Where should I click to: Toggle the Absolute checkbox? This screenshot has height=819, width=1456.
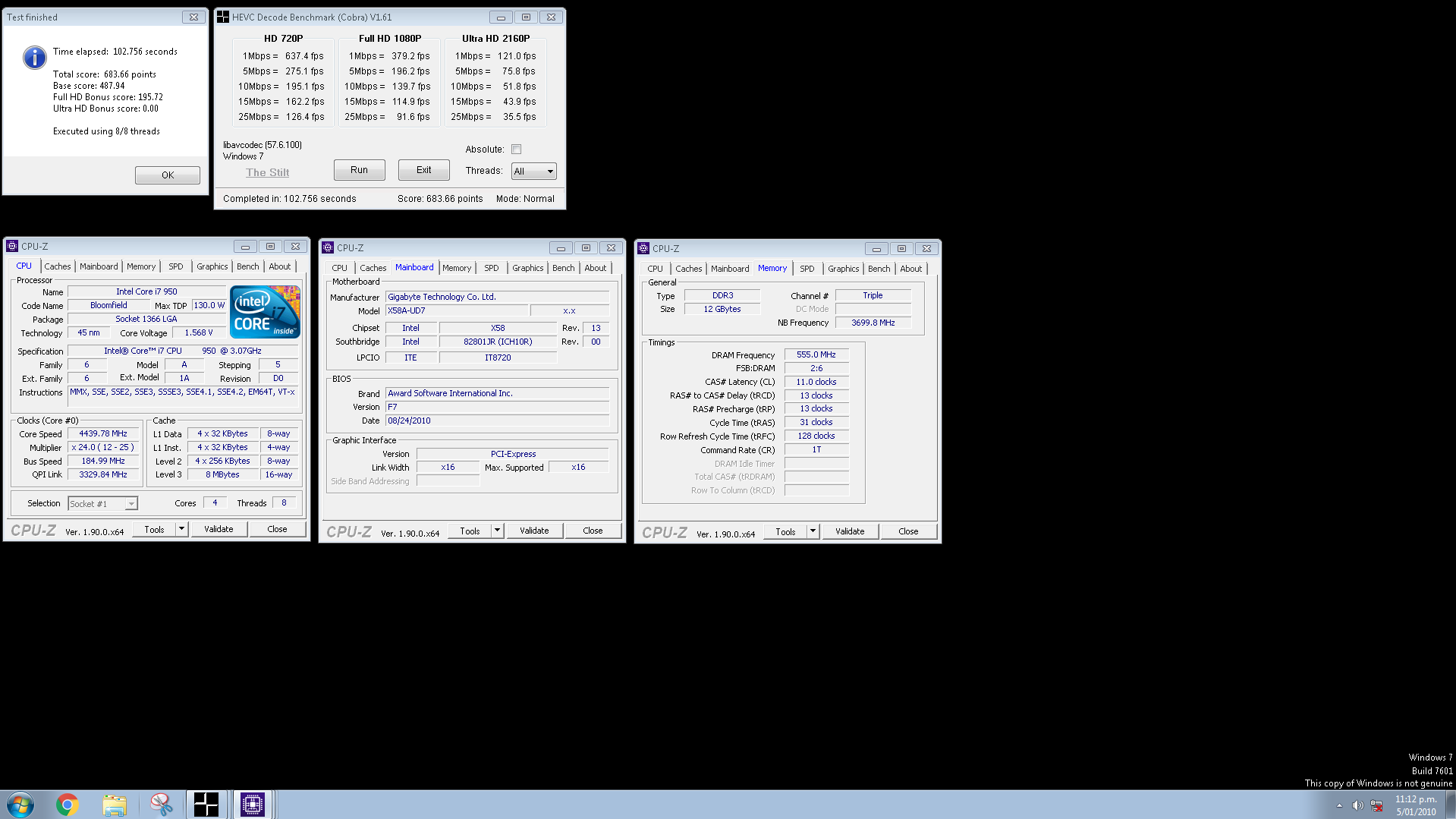point(517,150)
